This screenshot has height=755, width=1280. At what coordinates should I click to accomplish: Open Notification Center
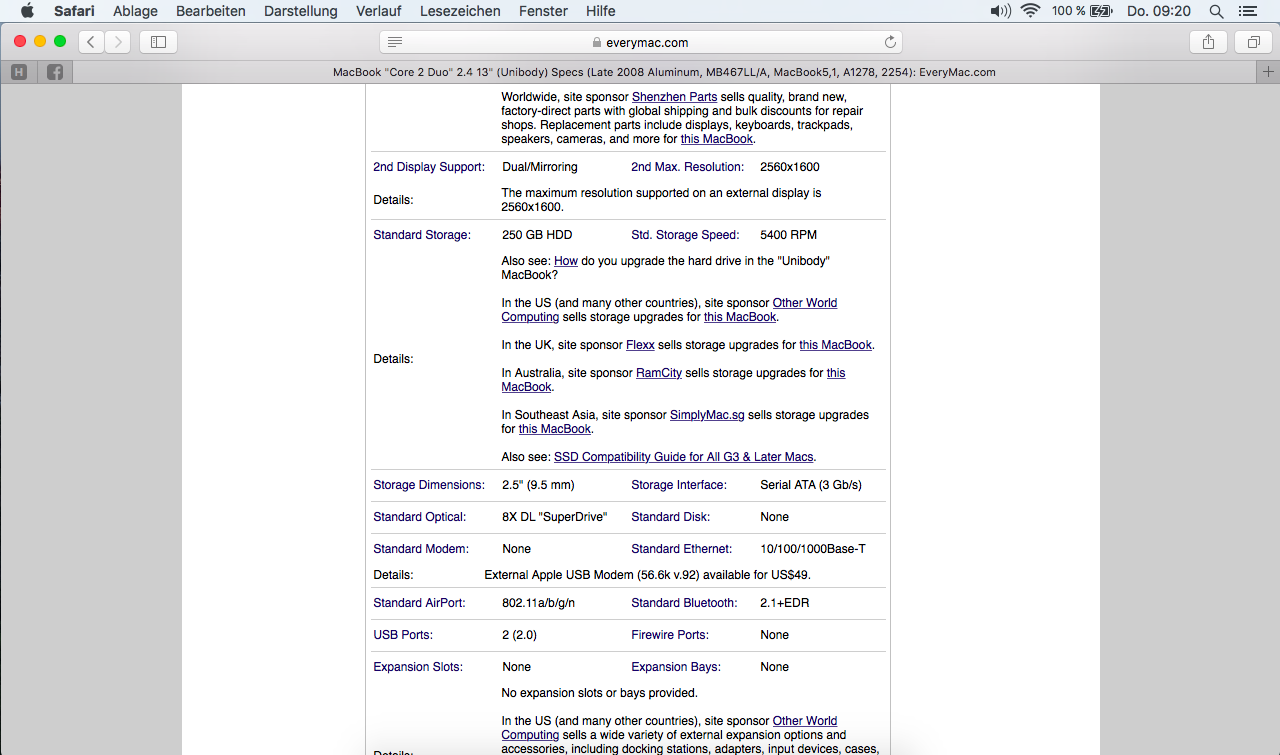[1247, 11]
